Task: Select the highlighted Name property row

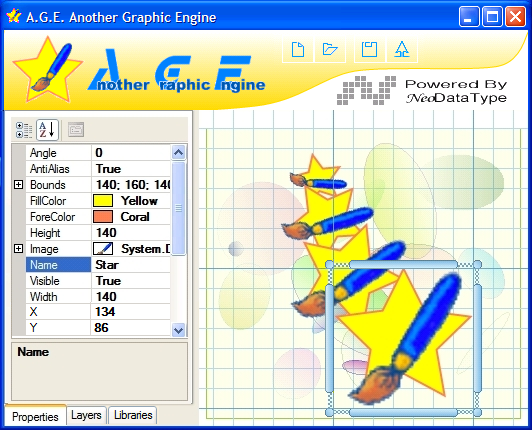Action: (x=58, y=265)
